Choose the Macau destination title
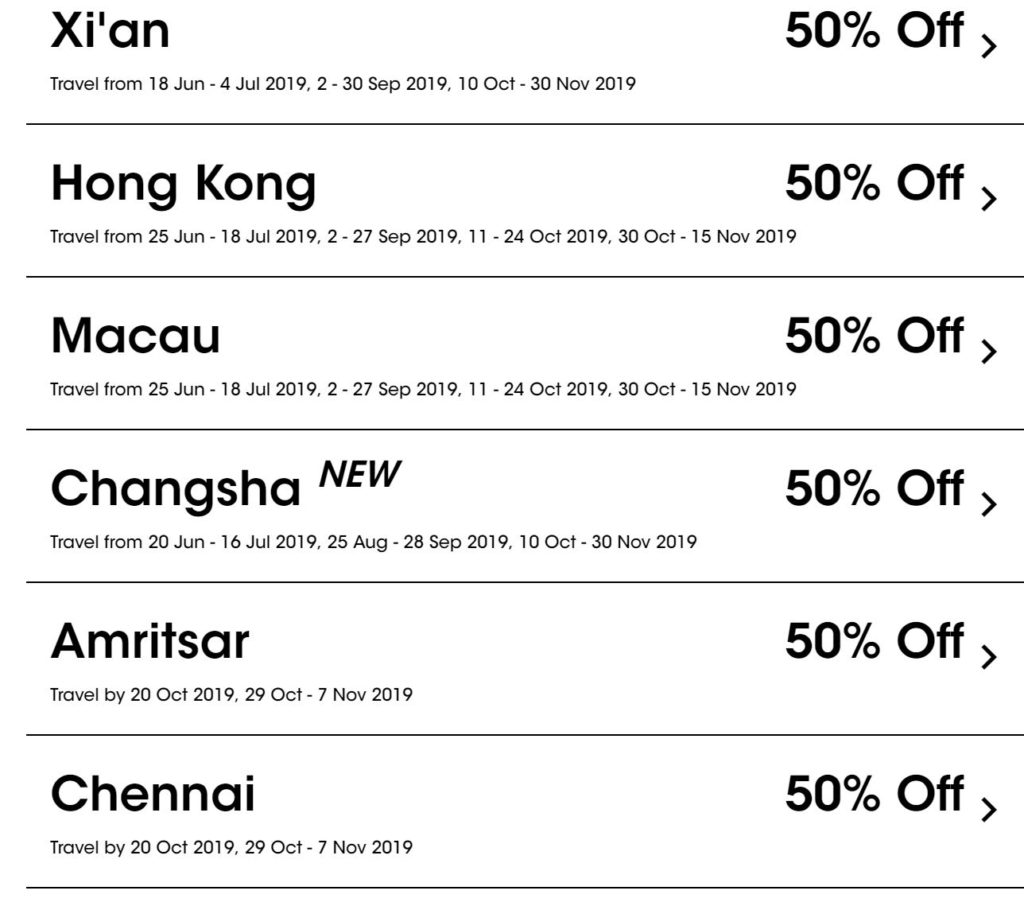 point(135,336)
